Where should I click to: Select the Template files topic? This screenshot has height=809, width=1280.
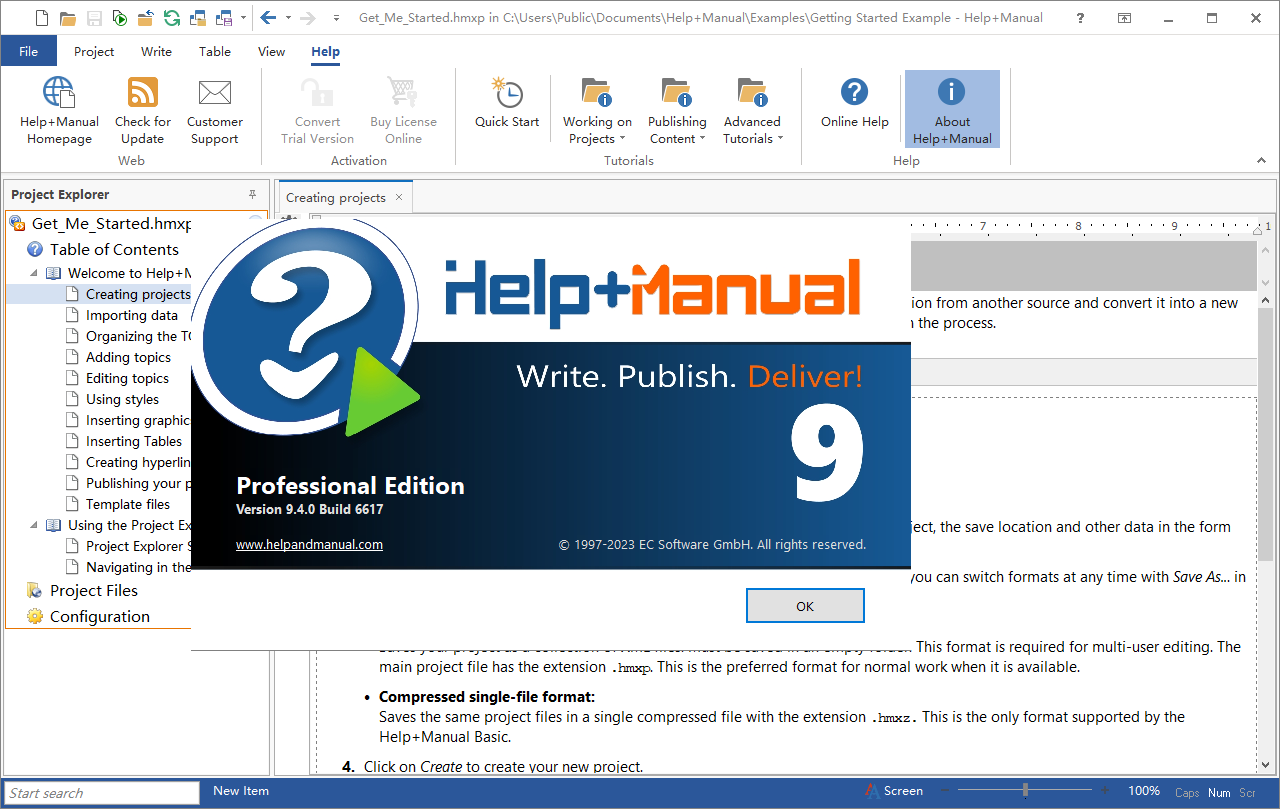pos(128,504)
